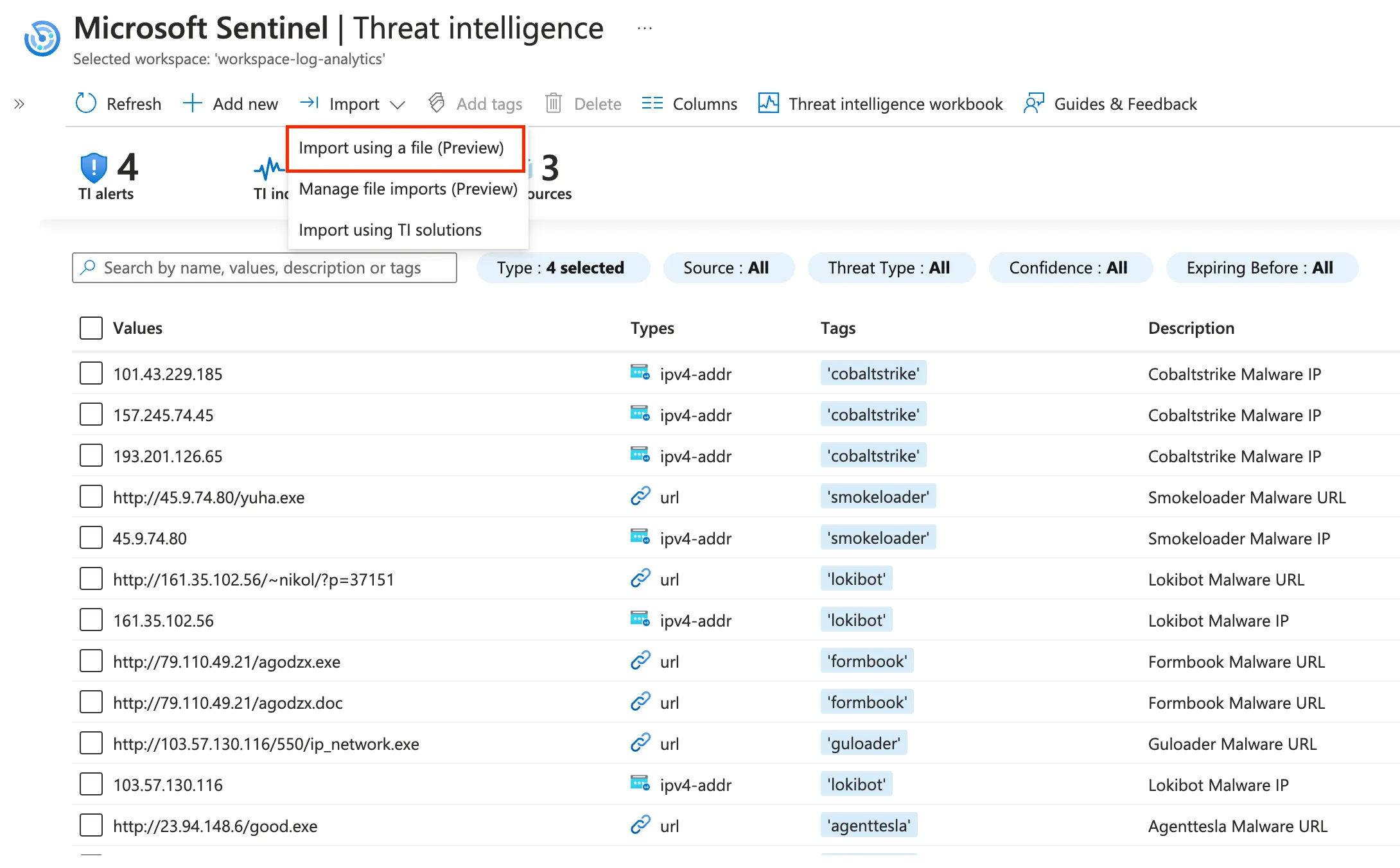
Task: Click the ipv4-addr icon for 157.245.74.45
Action: [x=640, y=414]
